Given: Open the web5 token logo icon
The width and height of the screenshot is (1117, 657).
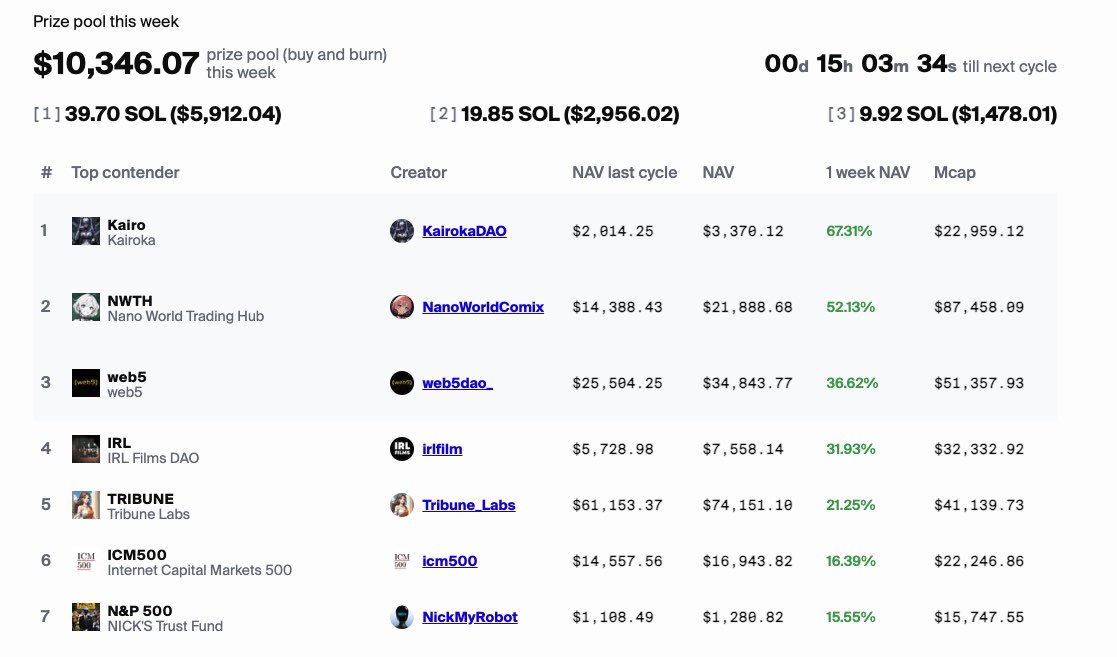Looking at the screenshot, I should 85,383.
